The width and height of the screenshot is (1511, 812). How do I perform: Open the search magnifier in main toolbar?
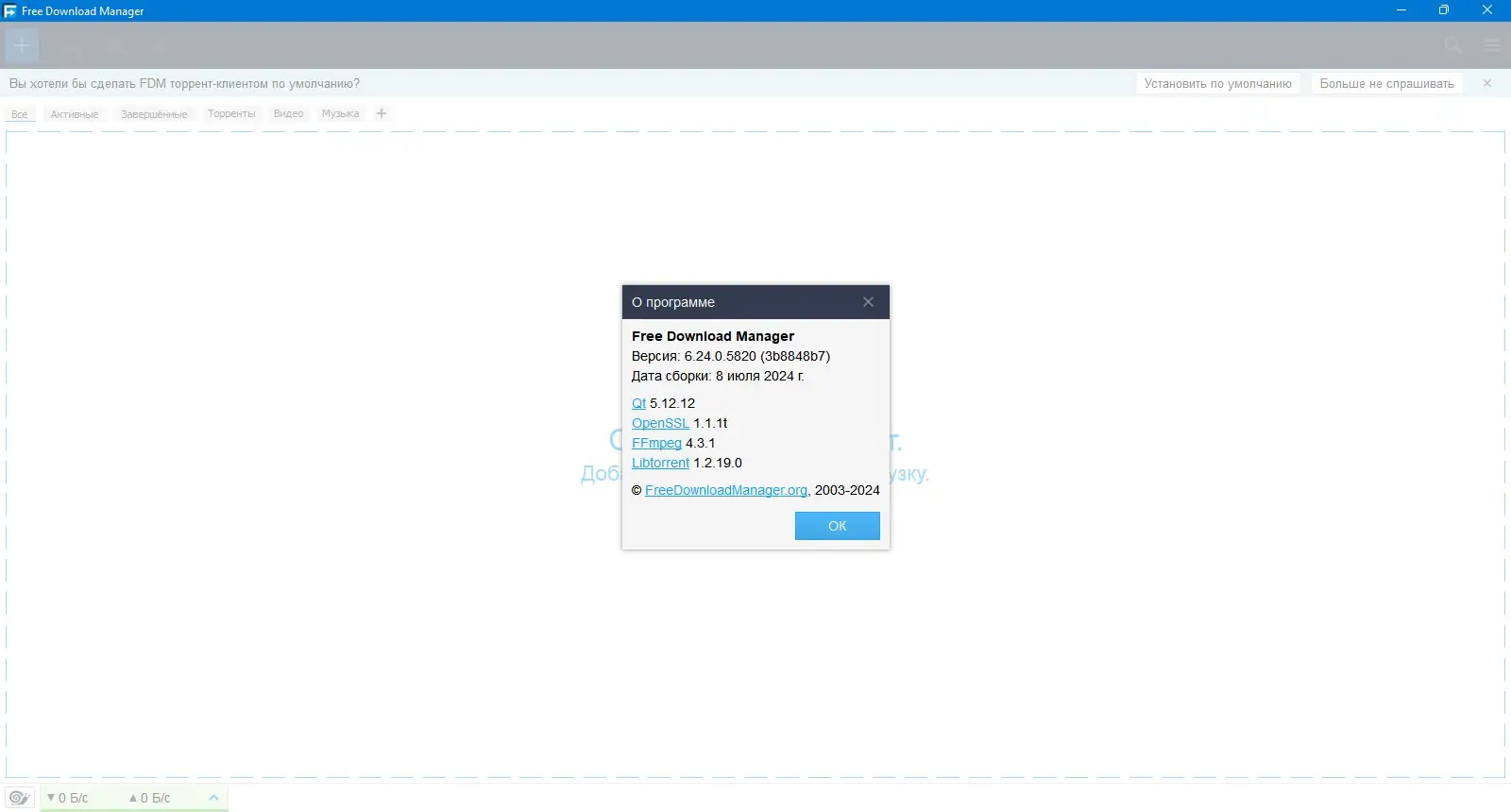click(x=1453, y=45)
